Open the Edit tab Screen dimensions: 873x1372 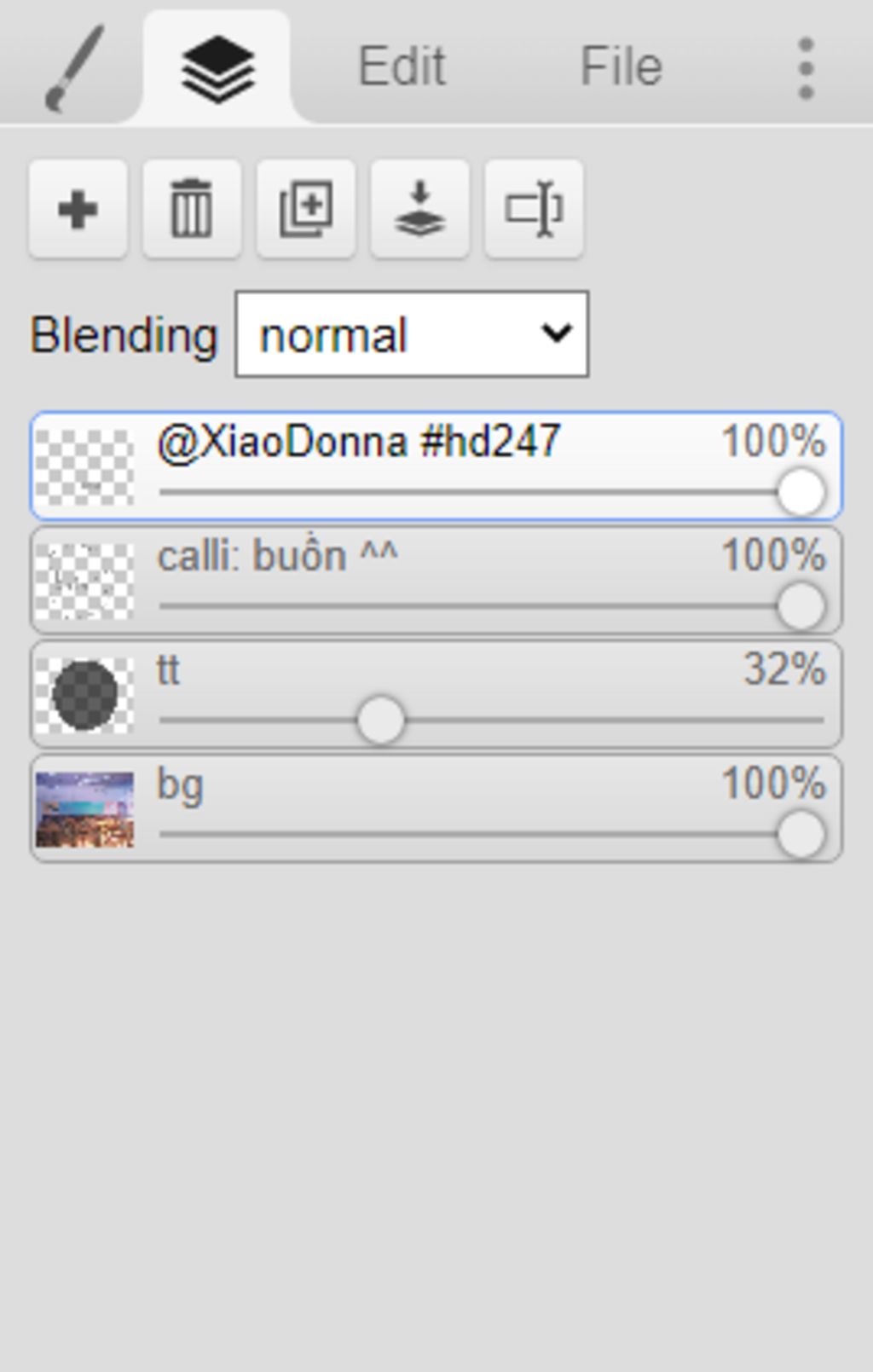(x=402, y=67)
